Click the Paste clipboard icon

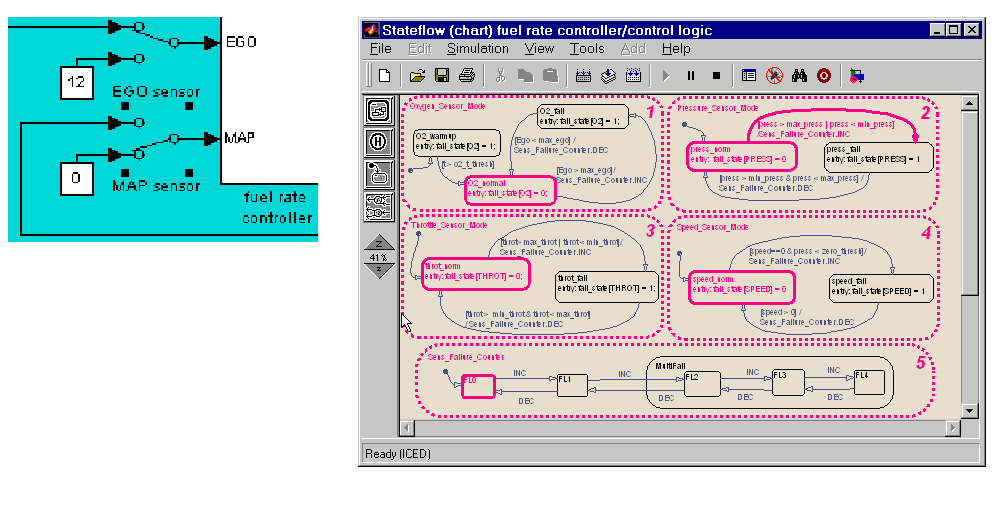point(550,76)
